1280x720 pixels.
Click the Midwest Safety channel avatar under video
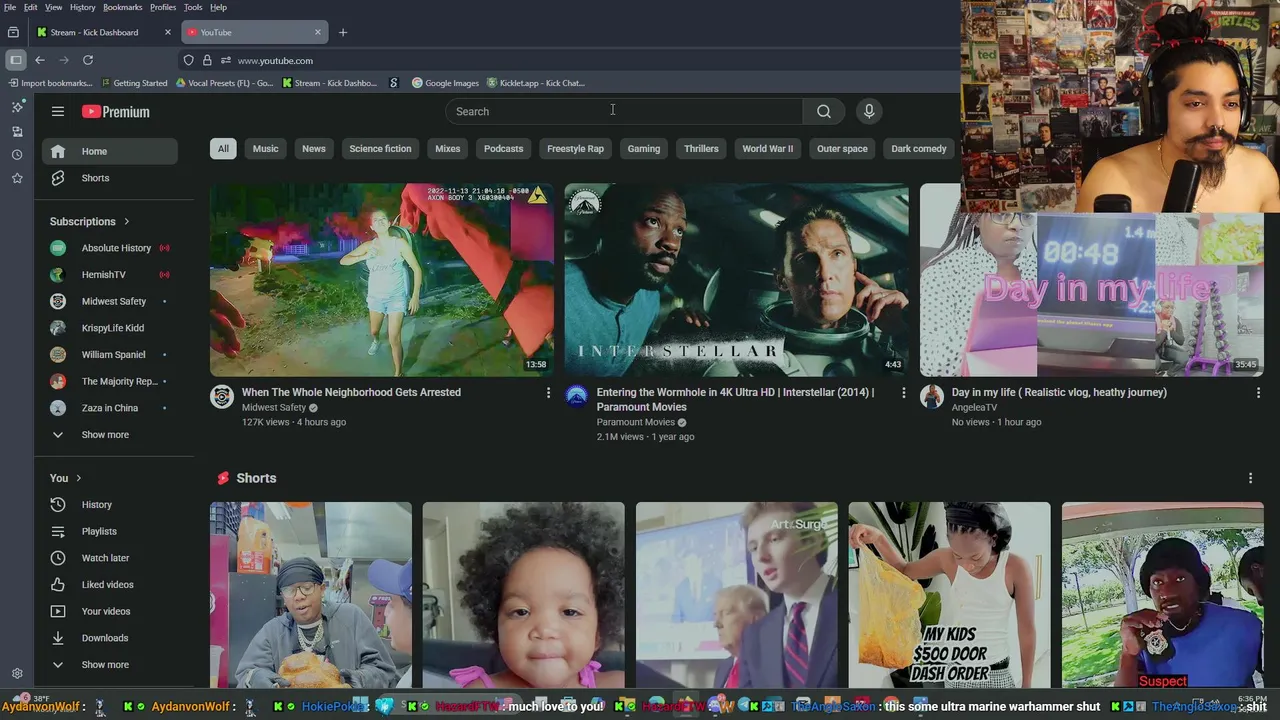[222, 397]
